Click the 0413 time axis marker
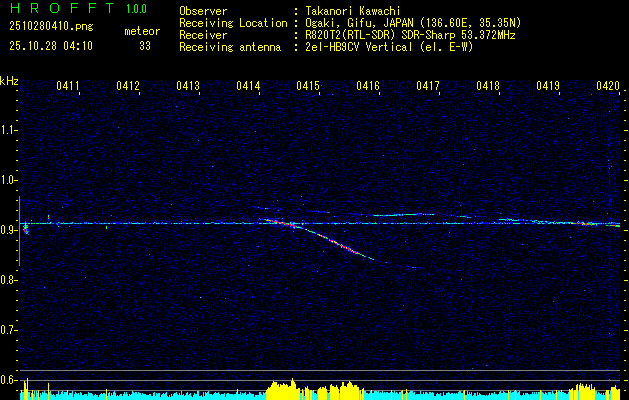The width and height of the screenshot is (629, 400). (x=188, y=85)
